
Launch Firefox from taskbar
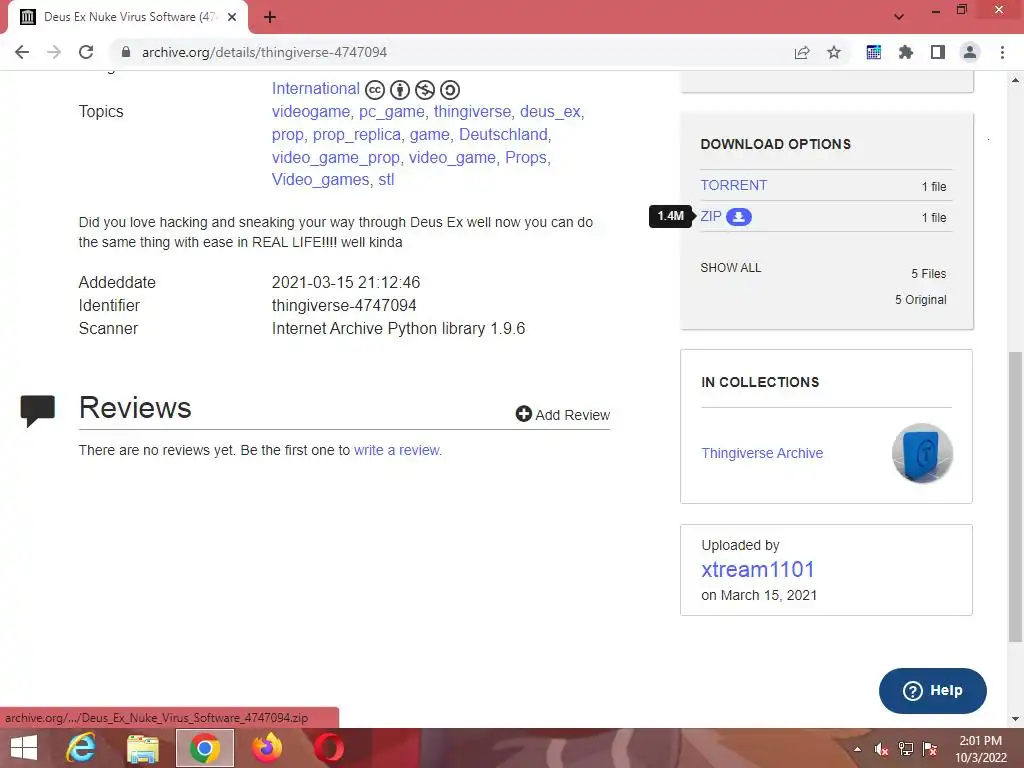click(x=266, y=748)
